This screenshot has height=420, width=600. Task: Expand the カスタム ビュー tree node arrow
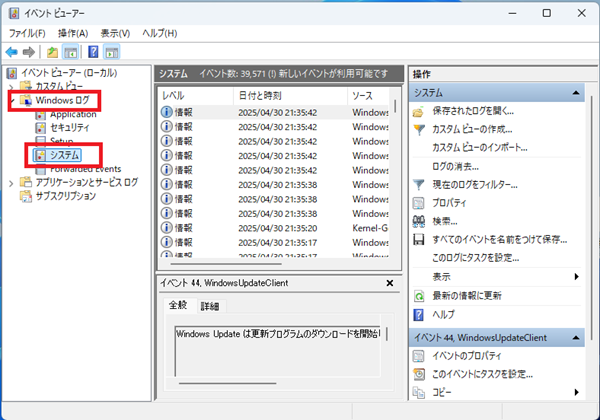(x=11, y=86)
